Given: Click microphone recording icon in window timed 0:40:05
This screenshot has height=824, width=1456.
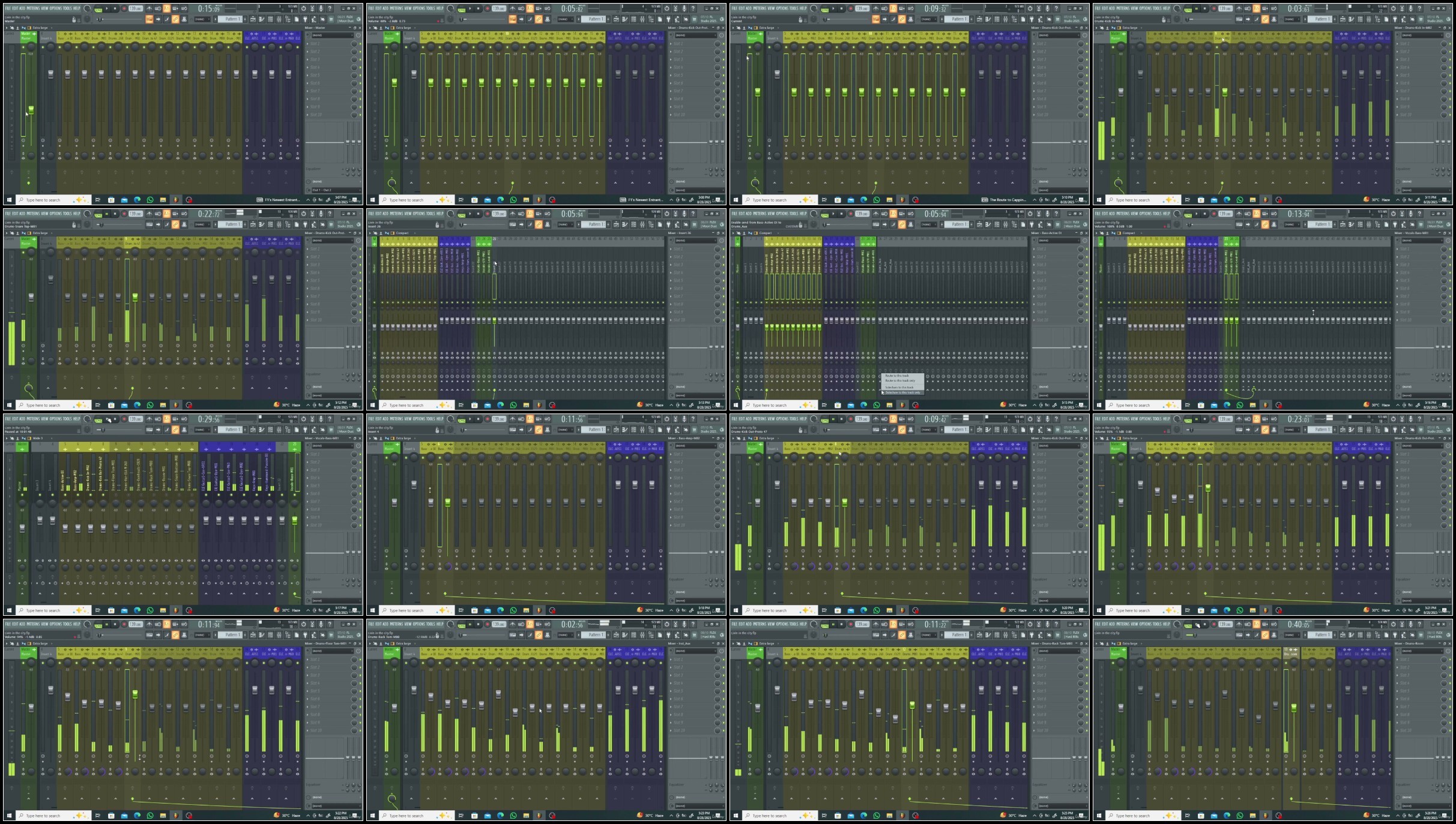Looking at the screenshot, I should coord(1411,624).
